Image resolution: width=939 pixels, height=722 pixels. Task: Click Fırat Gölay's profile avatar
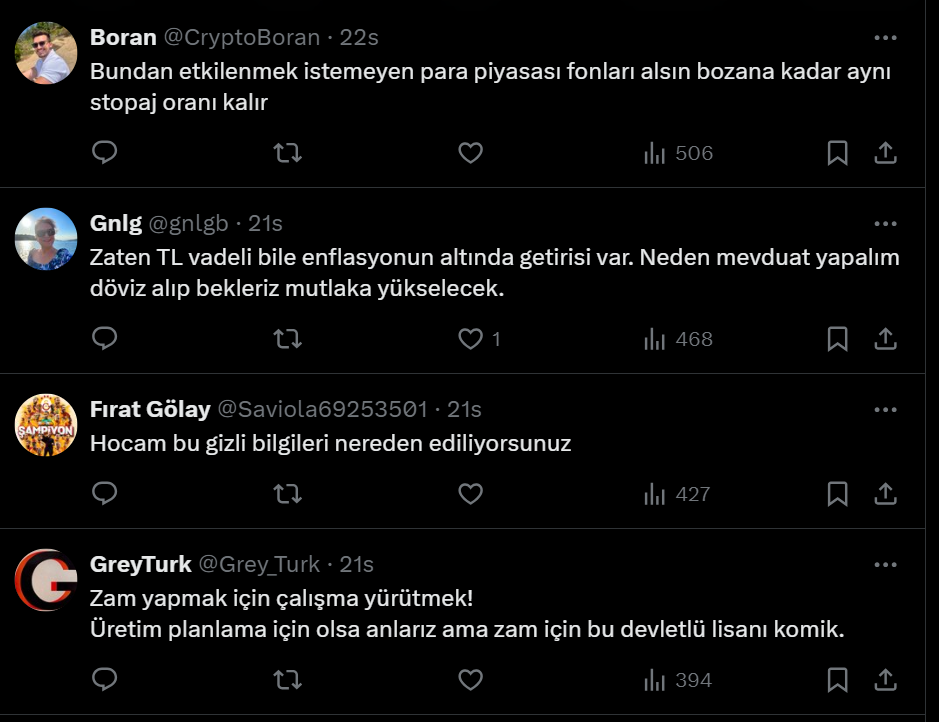46,425
